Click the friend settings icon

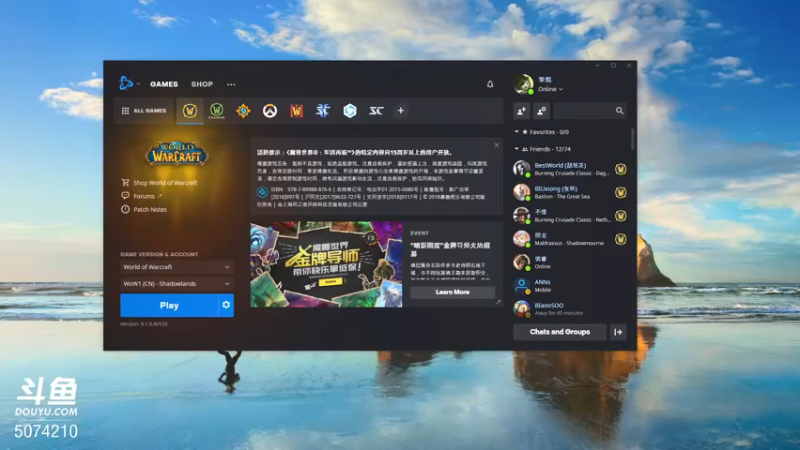[x=541, y=111]
